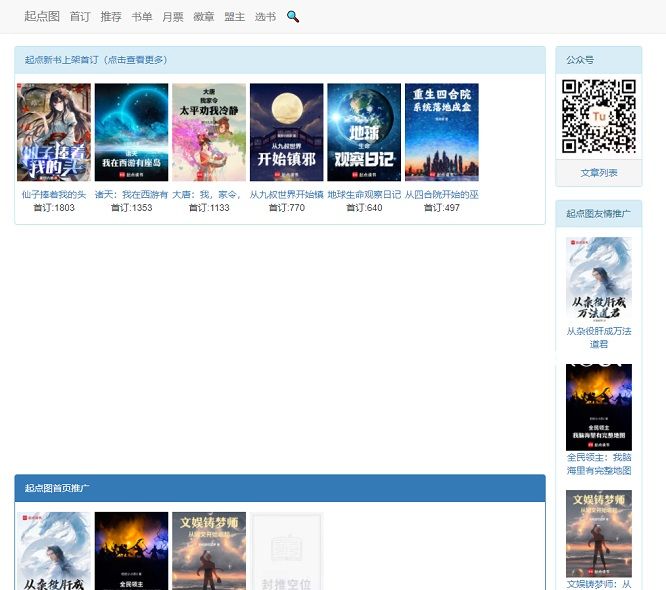Click the 我在西游有座岛 book cover
Image resolution: width=666 pixels, height=590 pixels.
point(131,132)
